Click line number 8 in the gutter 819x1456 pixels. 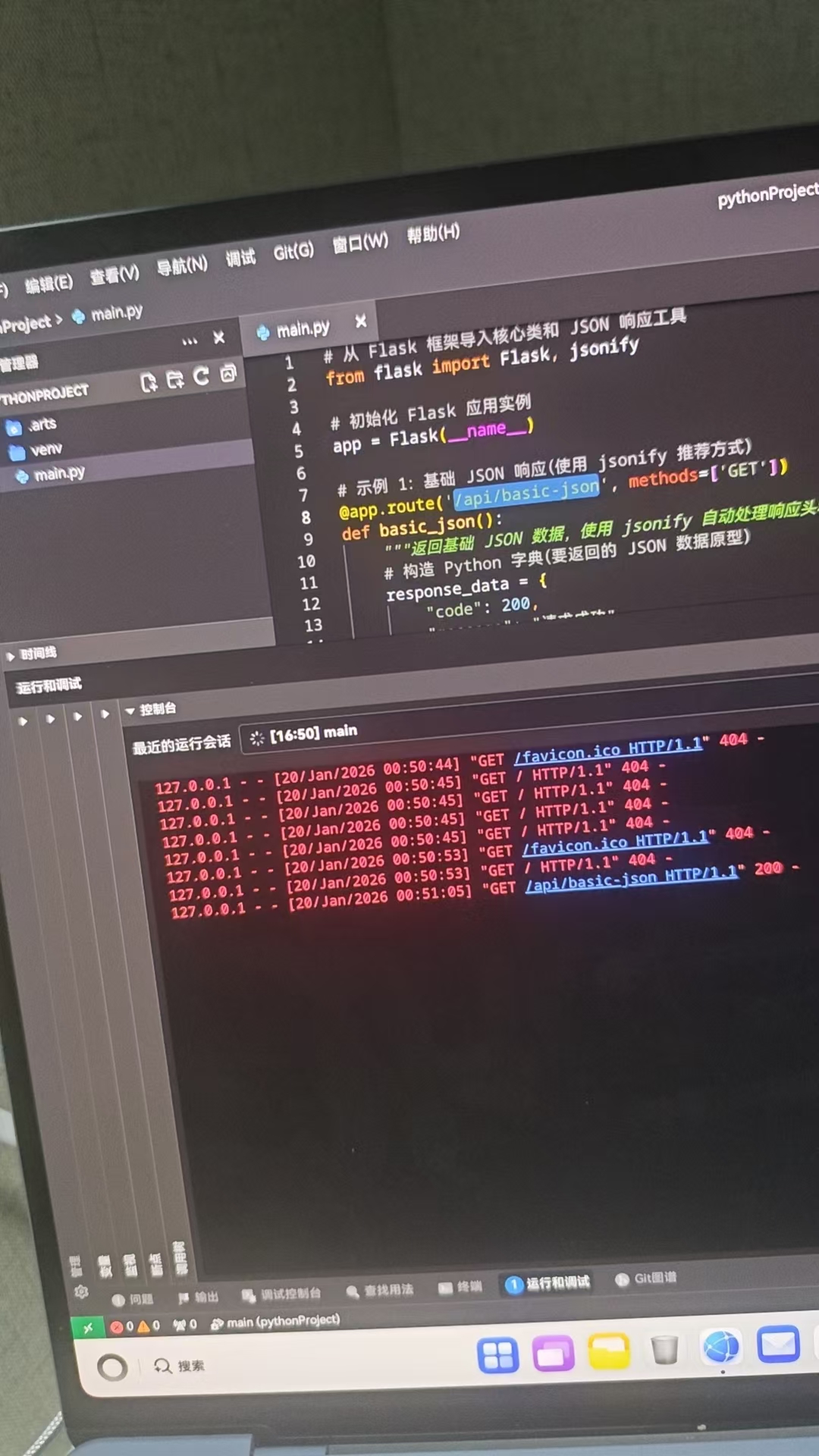[306, 517]
